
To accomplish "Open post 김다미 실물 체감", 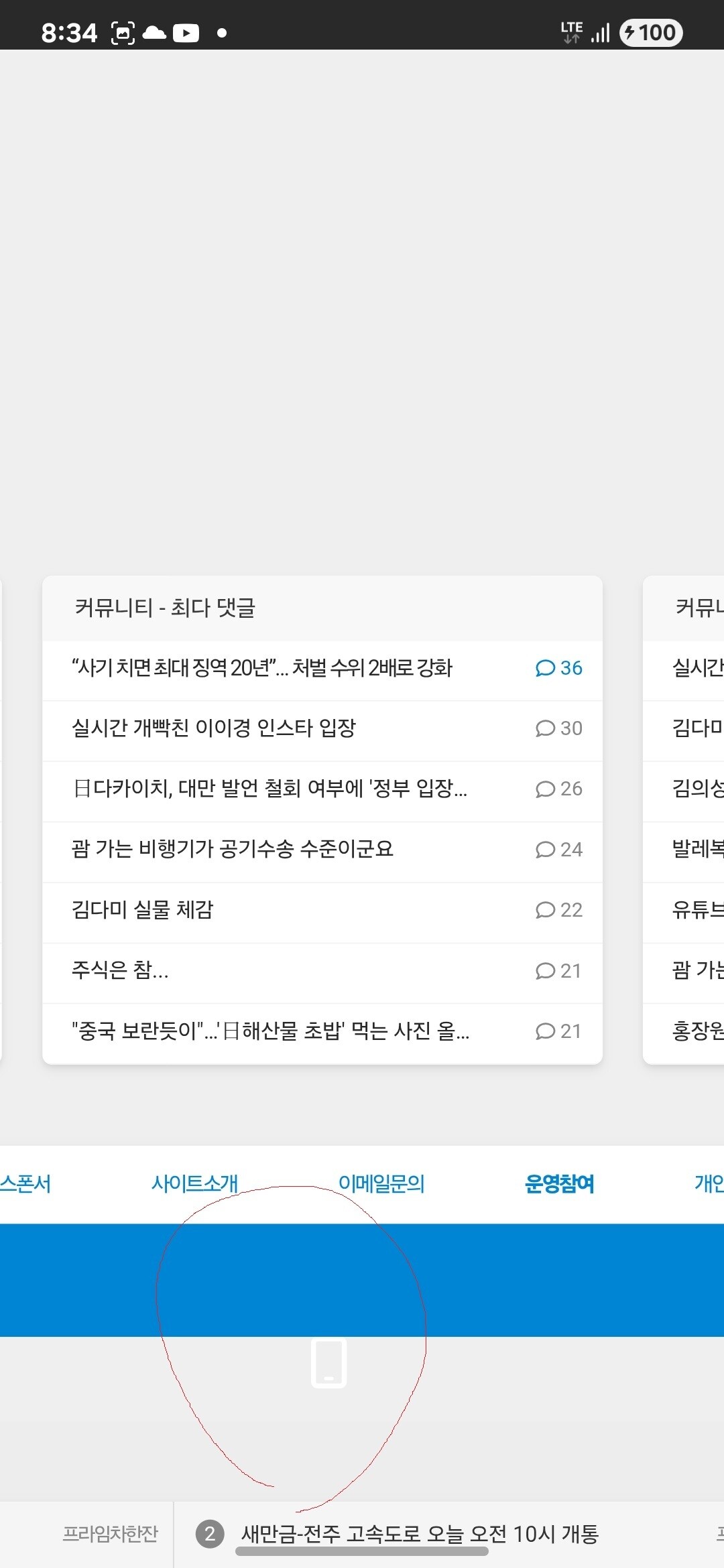I will click(x=143, y=910).
